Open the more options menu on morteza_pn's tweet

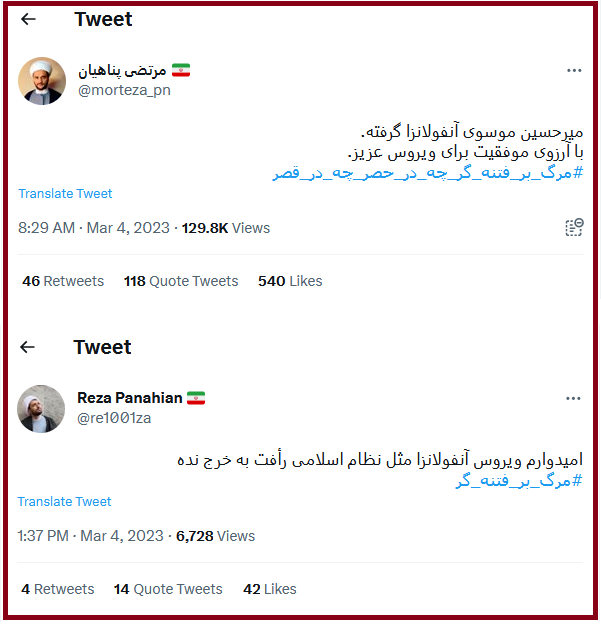click(x=573, y=70)
